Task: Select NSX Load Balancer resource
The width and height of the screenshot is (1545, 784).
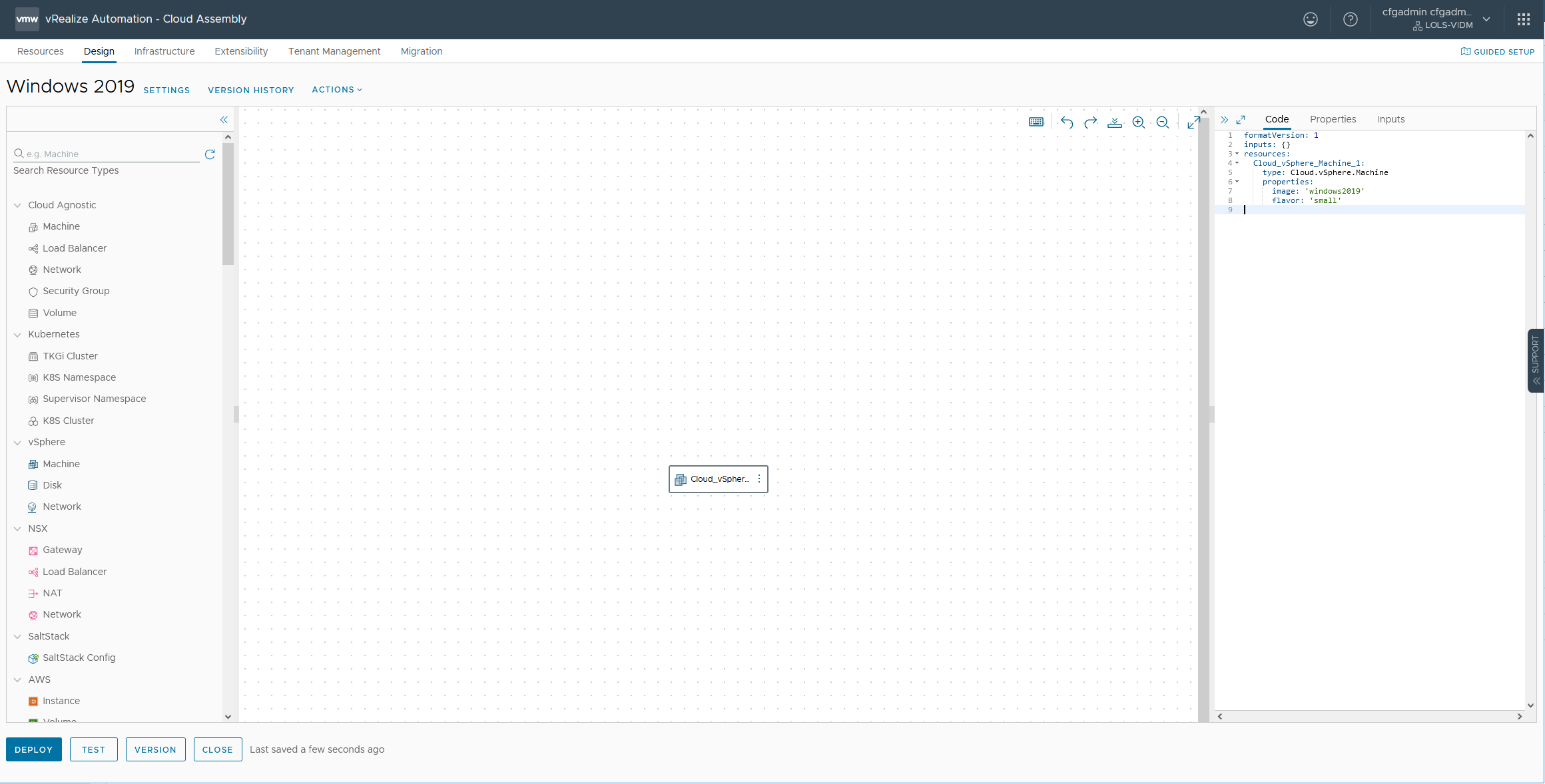Action: (x=67, y=572)
